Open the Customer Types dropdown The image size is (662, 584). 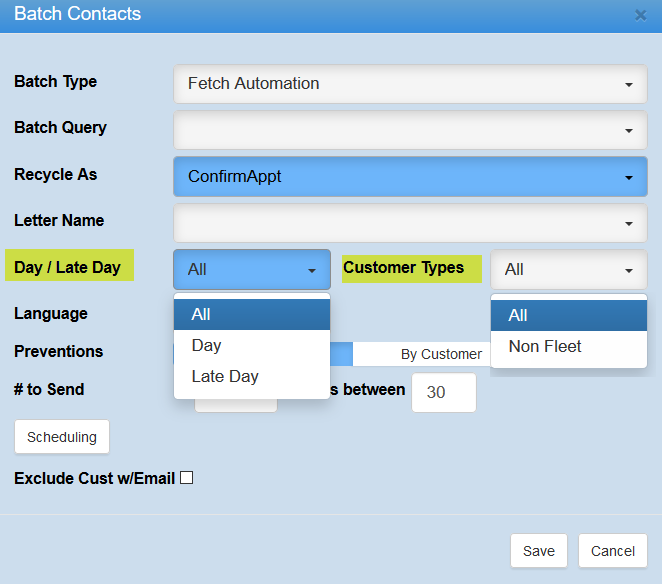568,269
